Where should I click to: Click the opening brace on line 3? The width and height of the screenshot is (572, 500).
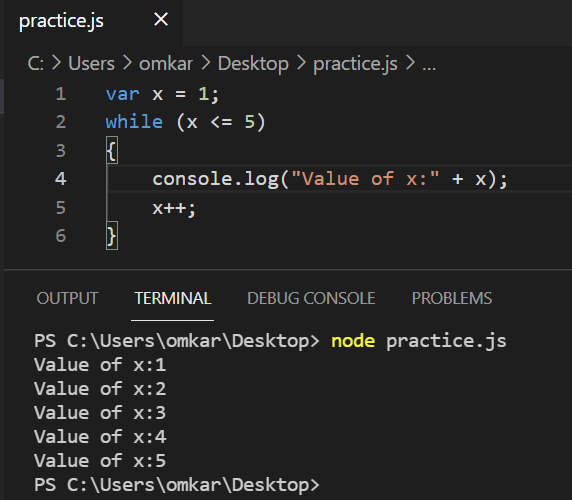point(112,150)
